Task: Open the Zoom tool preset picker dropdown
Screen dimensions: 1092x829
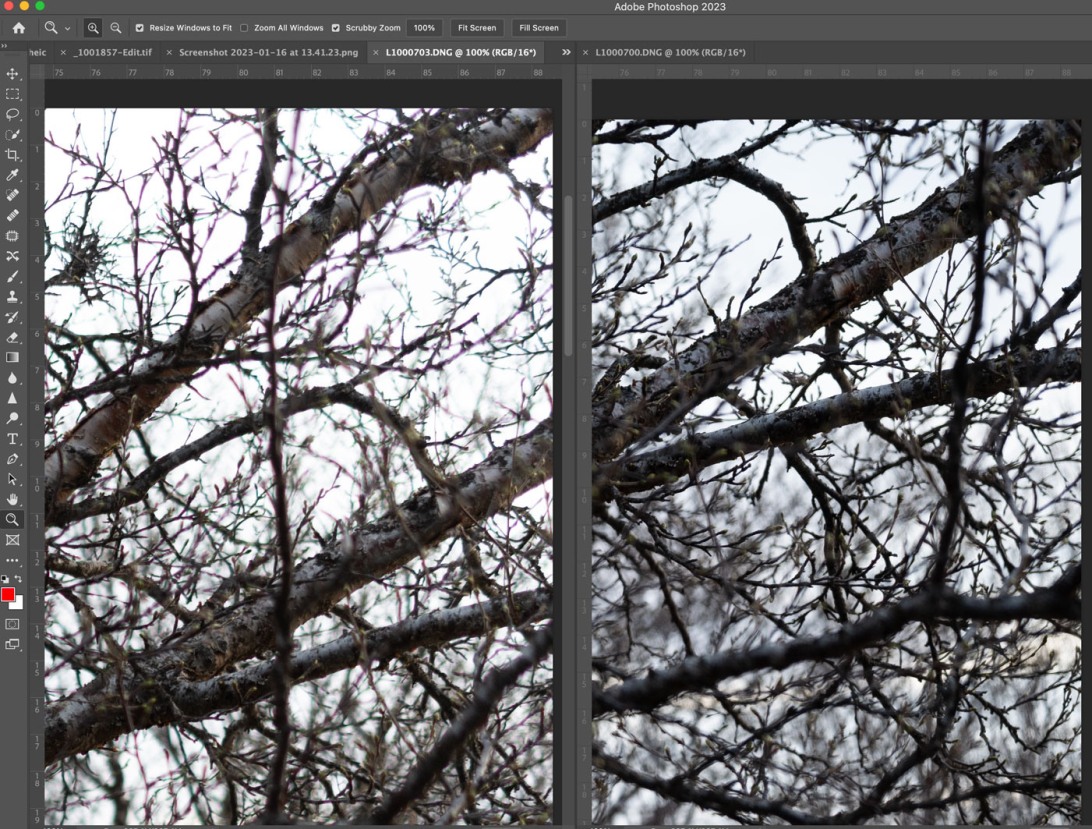Action: [67, 29]
